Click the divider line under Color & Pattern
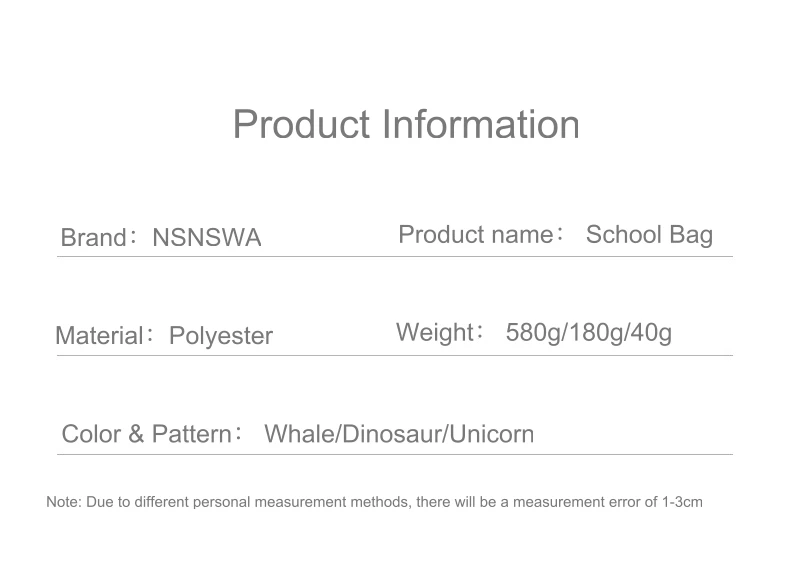 tap(394, 455)
